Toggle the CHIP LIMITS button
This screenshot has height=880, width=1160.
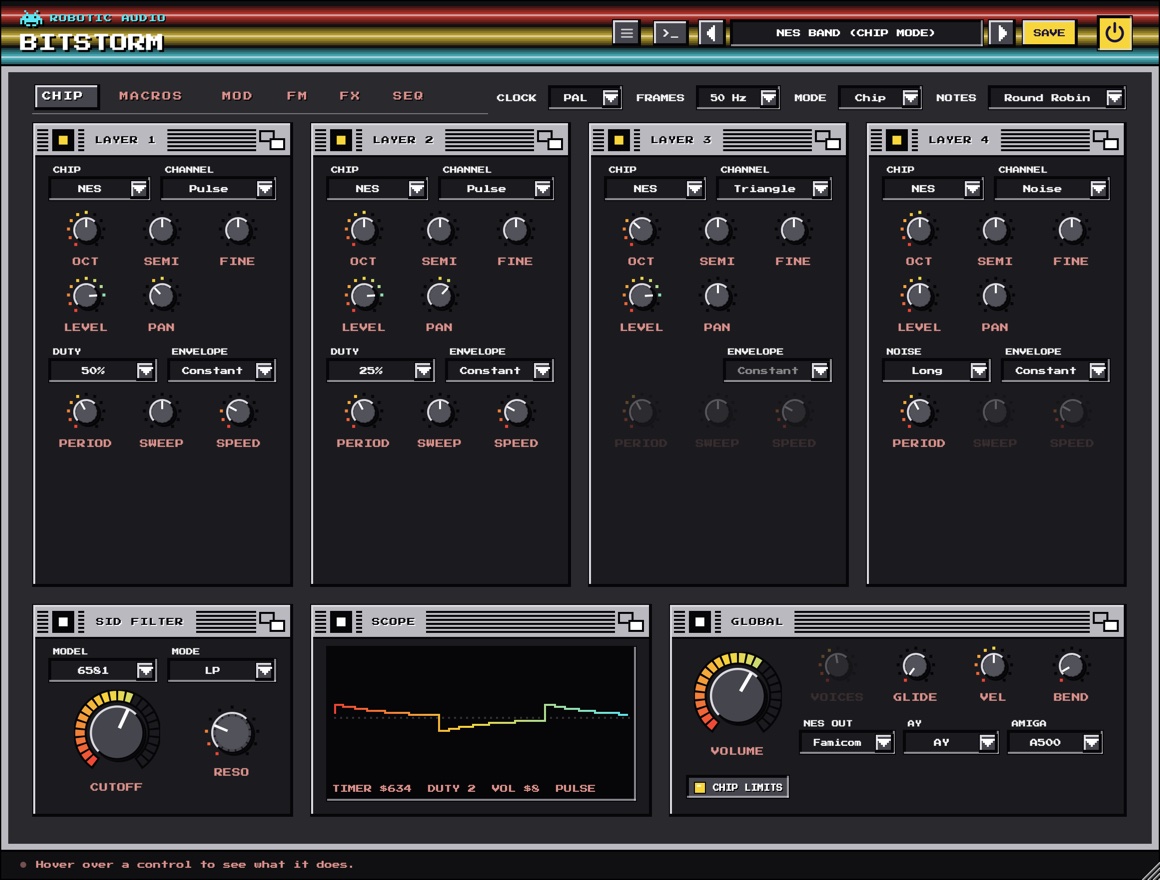[738, 788]
